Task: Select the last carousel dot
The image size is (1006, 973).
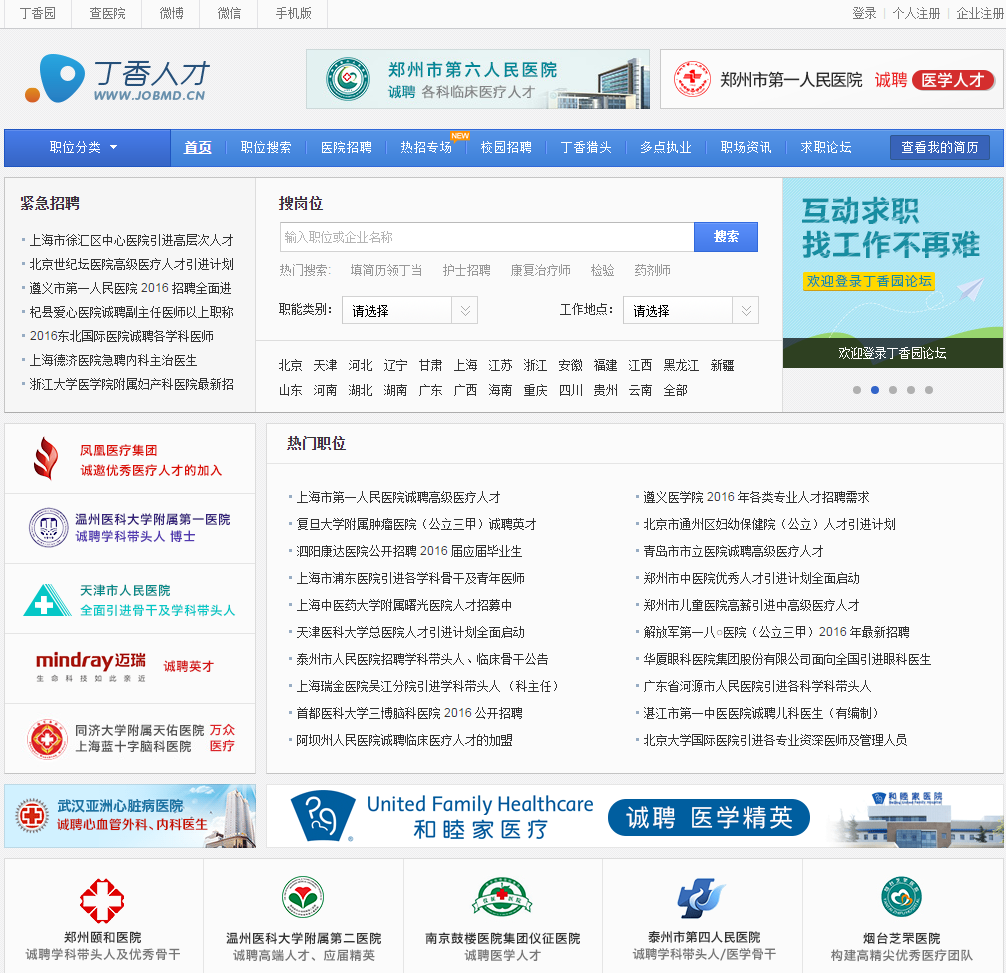Action: tap(928, 390)
